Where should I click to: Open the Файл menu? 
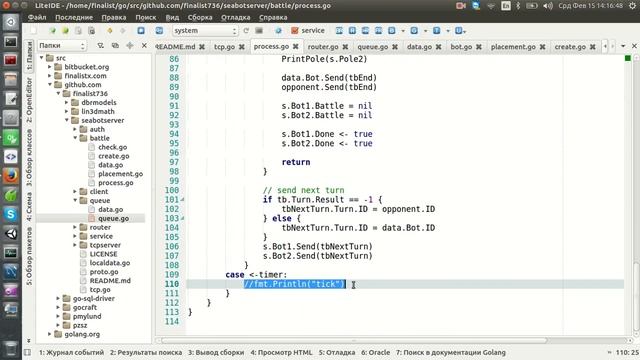37,18
